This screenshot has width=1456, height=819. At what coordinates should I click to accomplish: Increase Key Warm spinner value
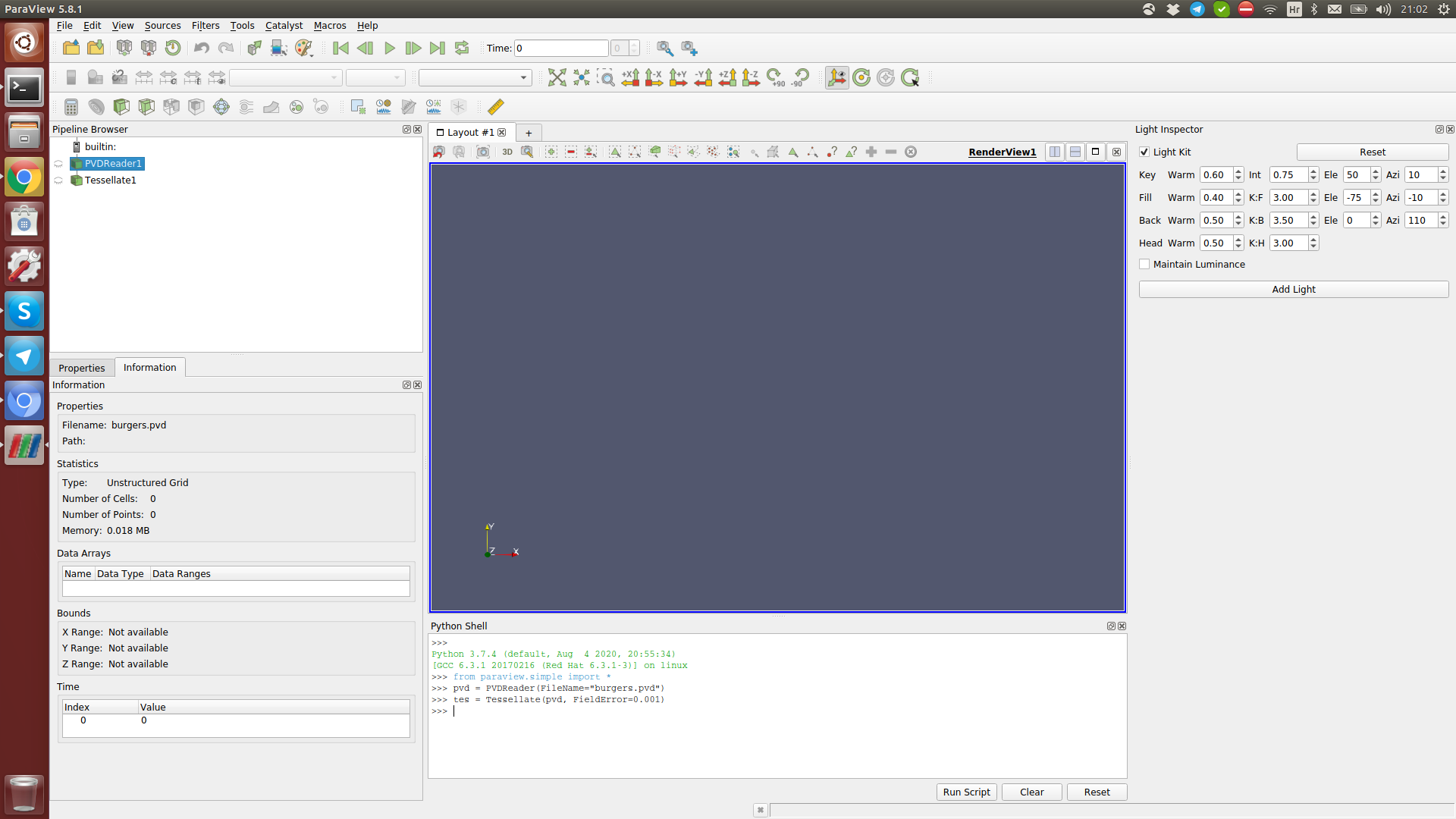pos(1238,171)
